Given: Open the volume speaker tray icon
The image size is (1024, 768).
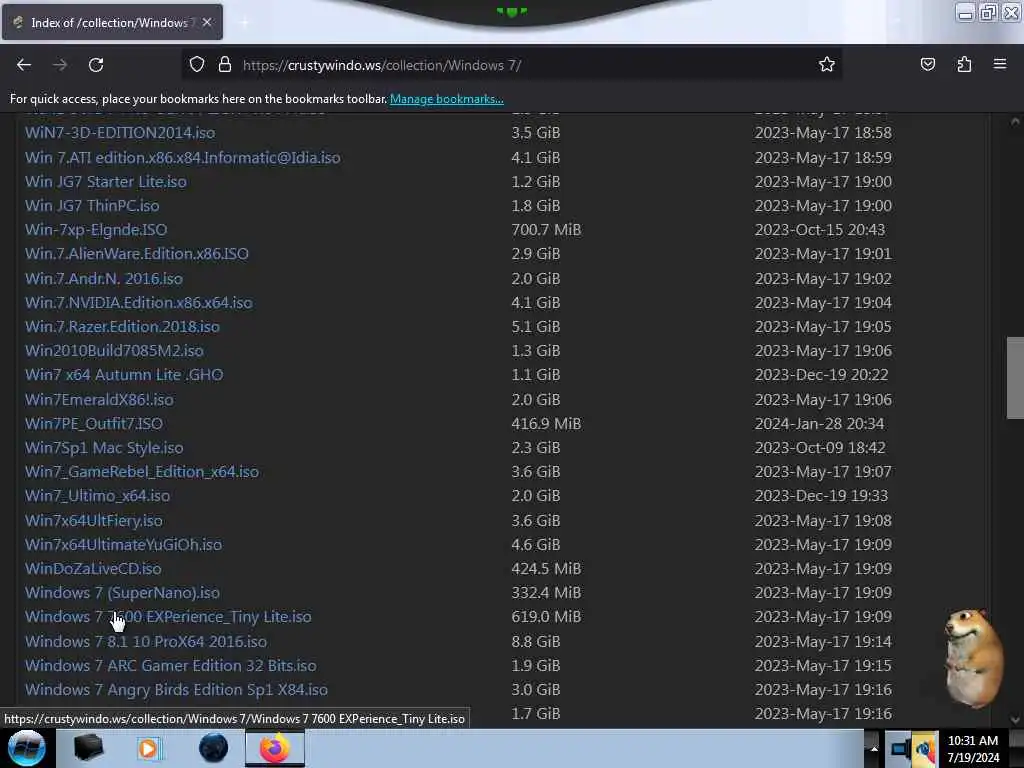Looking at the screenshot, I should (925, 749).
